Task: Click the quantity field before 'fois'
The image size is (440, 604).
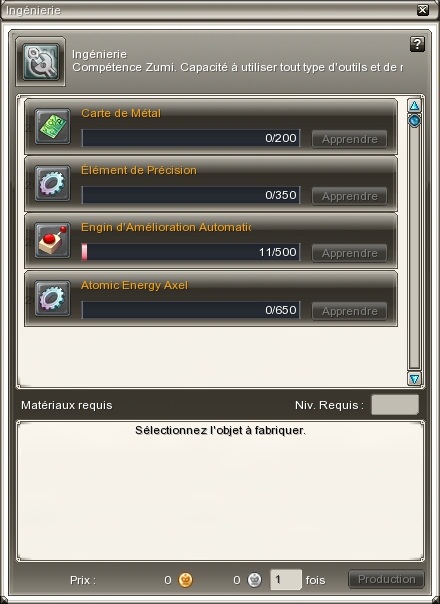Action: tap(286, 580)
